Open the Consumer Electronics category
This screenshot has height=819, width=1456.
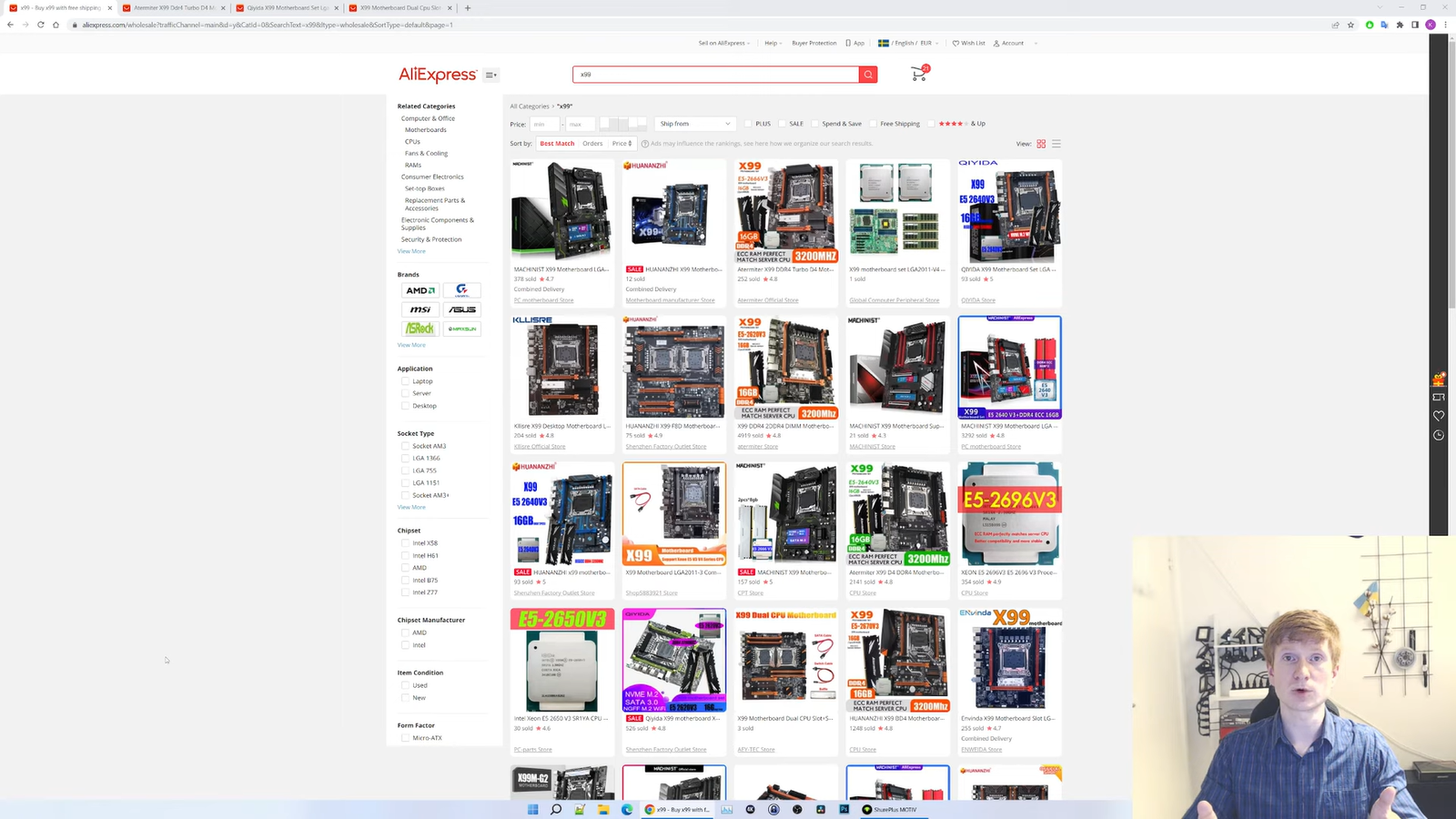[432, 177]
